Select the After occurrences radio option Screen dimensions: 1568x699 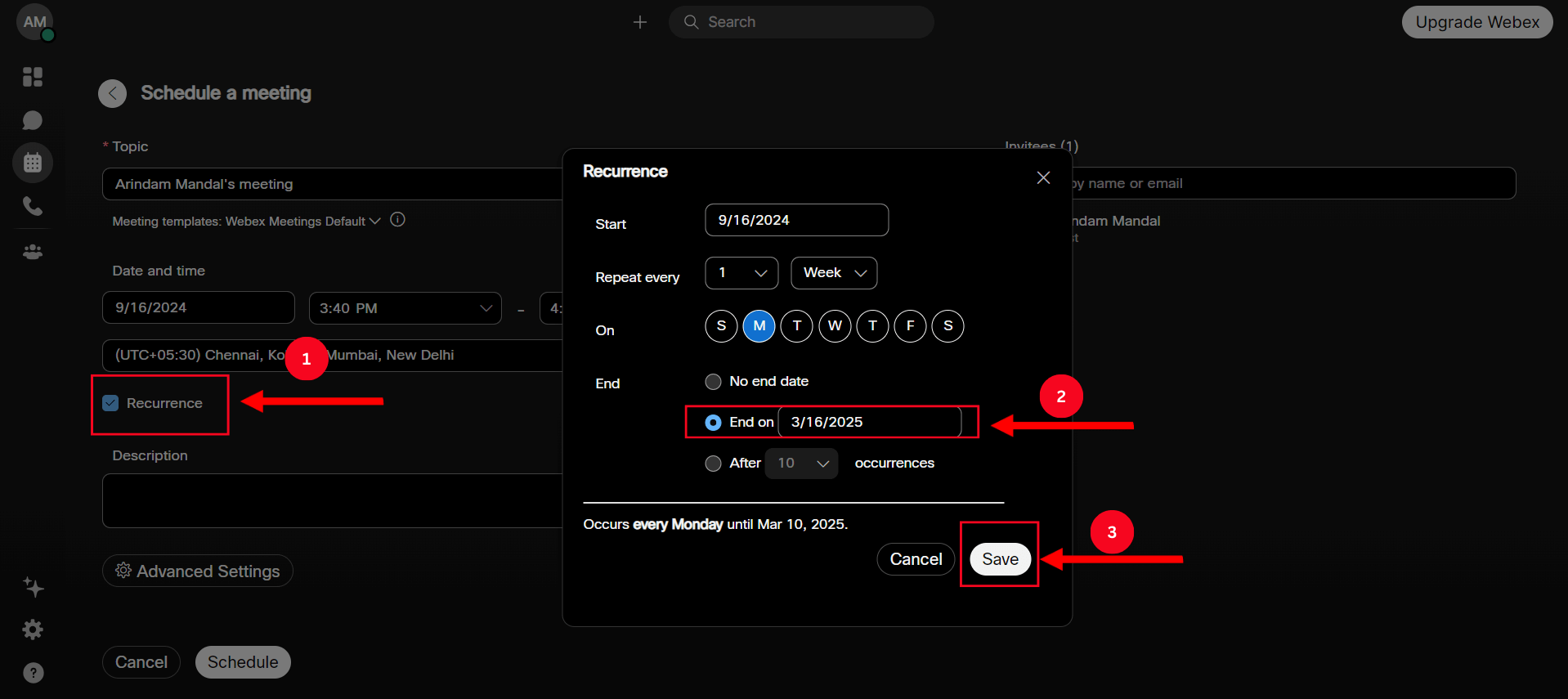click(713, 464)
